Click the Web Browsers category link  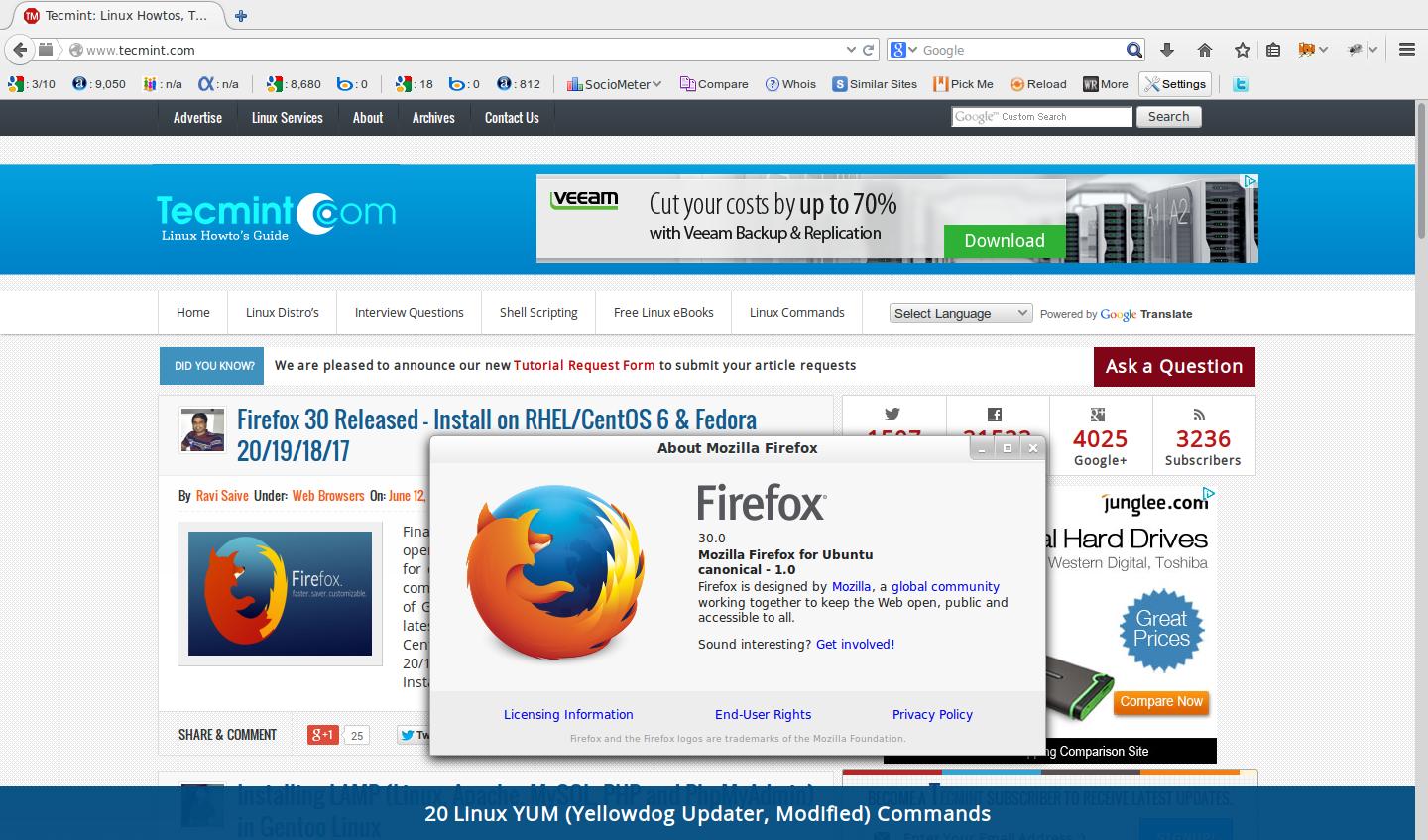point(328,495)
